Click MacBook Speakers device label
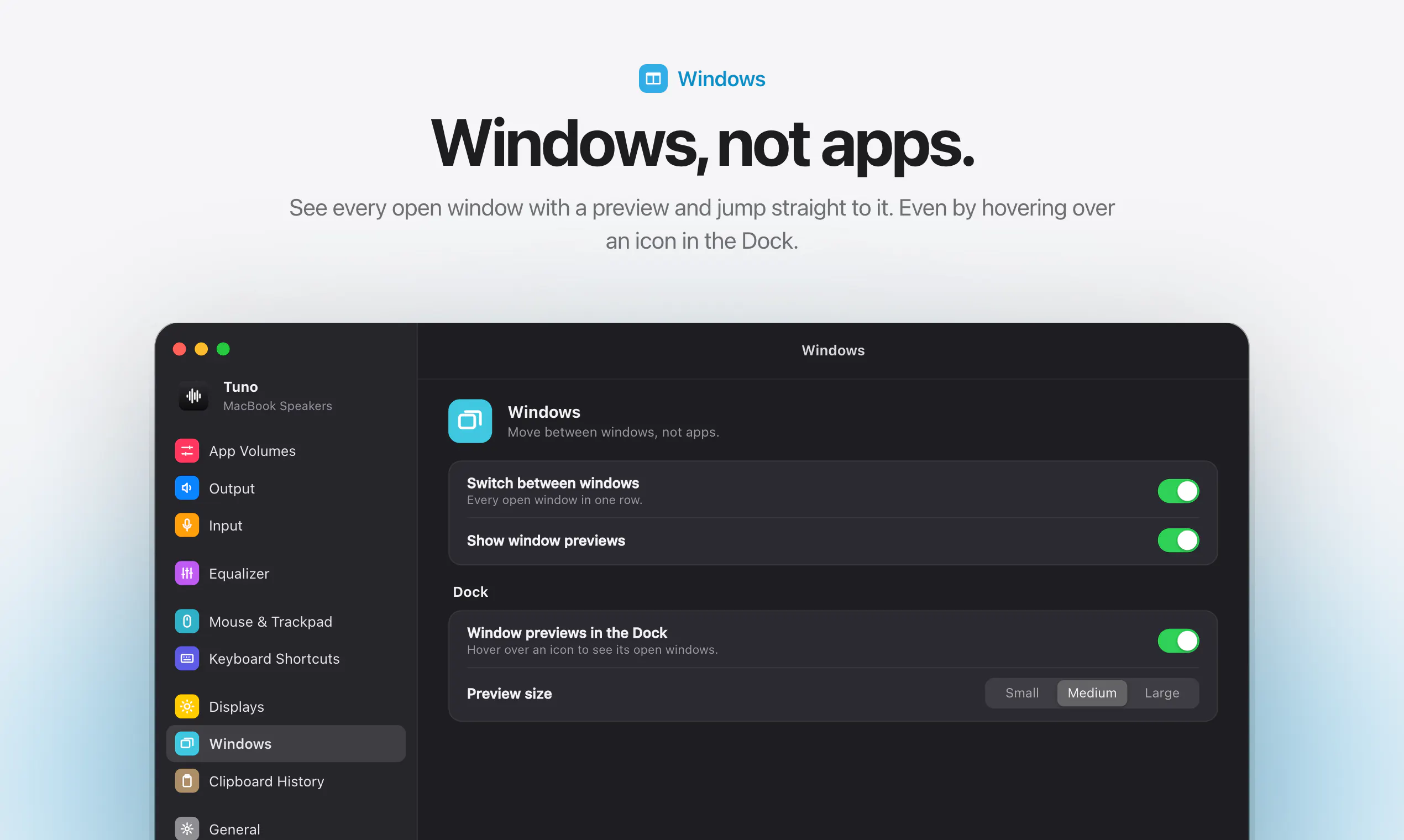This screenshot has width=1404, height=840. tap(277, 406)
